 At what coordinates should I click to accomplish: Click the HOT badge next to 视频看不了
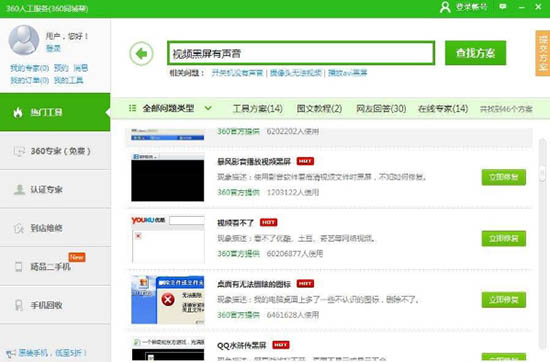point(269,222)
